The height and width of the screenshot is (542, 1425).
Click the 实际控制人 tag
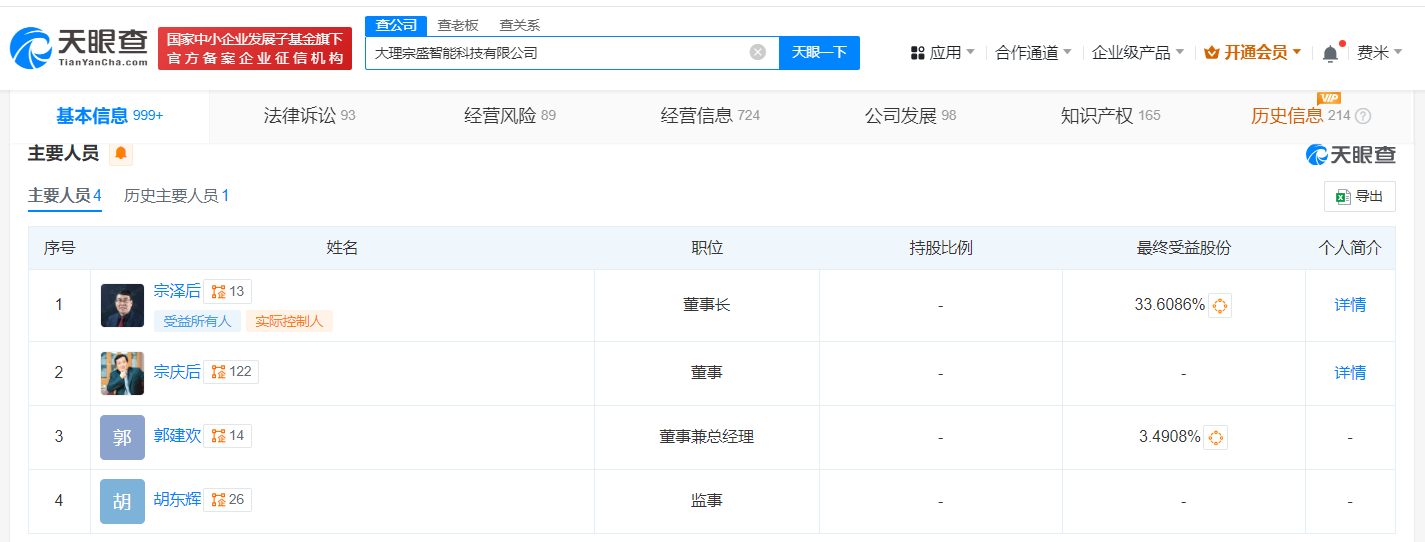tap(289, 321)
